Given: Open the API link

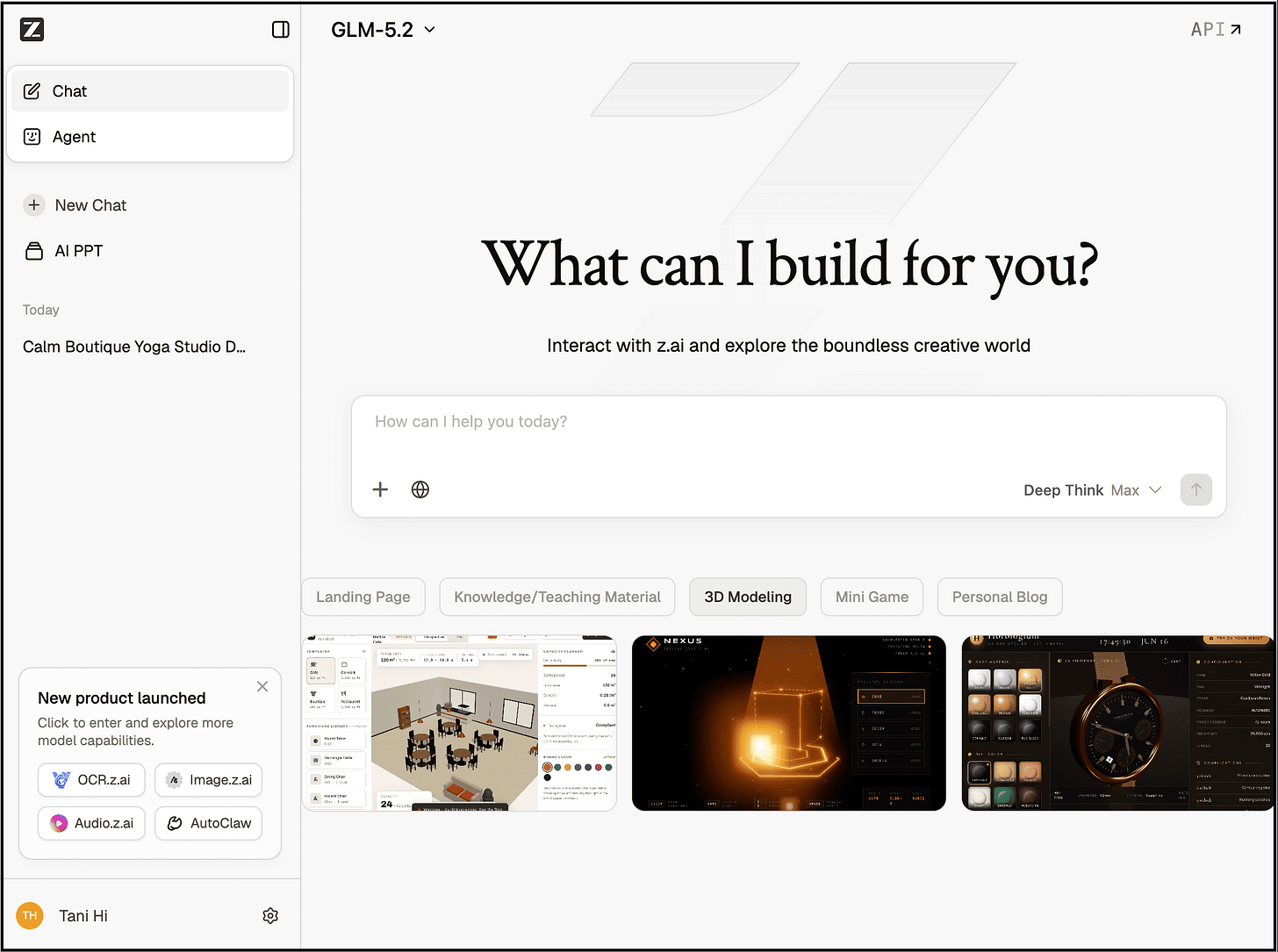Looking at the screenshot, I should pos(1216,30).
